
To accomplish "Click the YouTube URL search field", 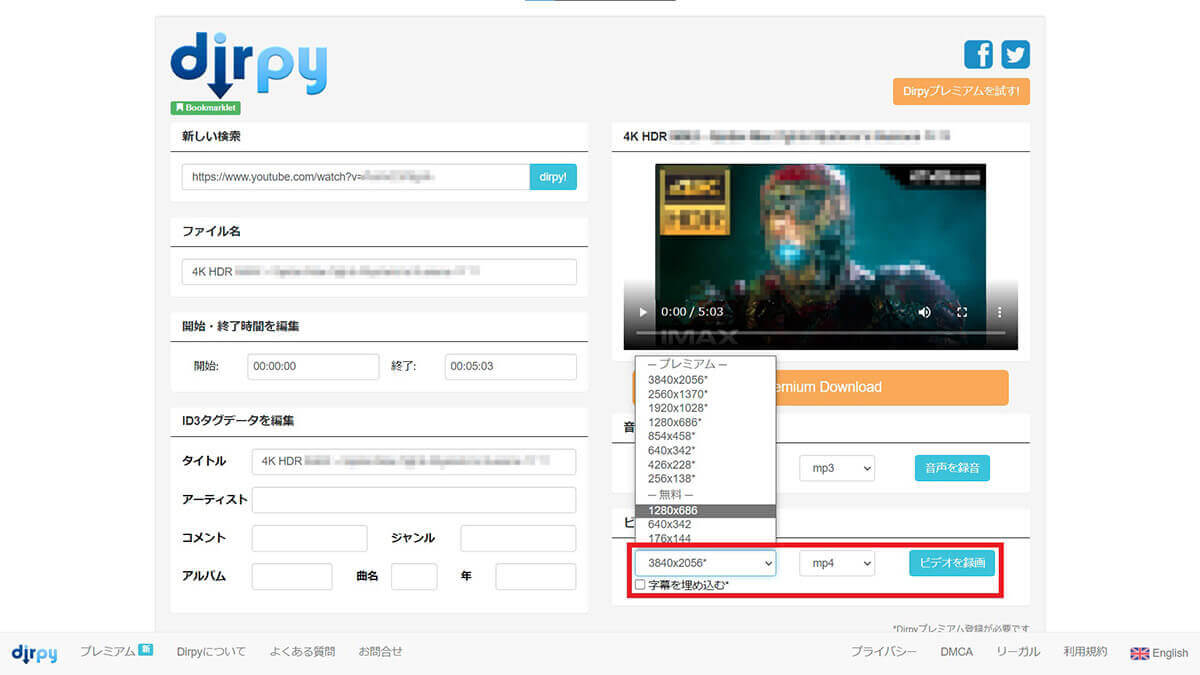I will pos(355,177).
